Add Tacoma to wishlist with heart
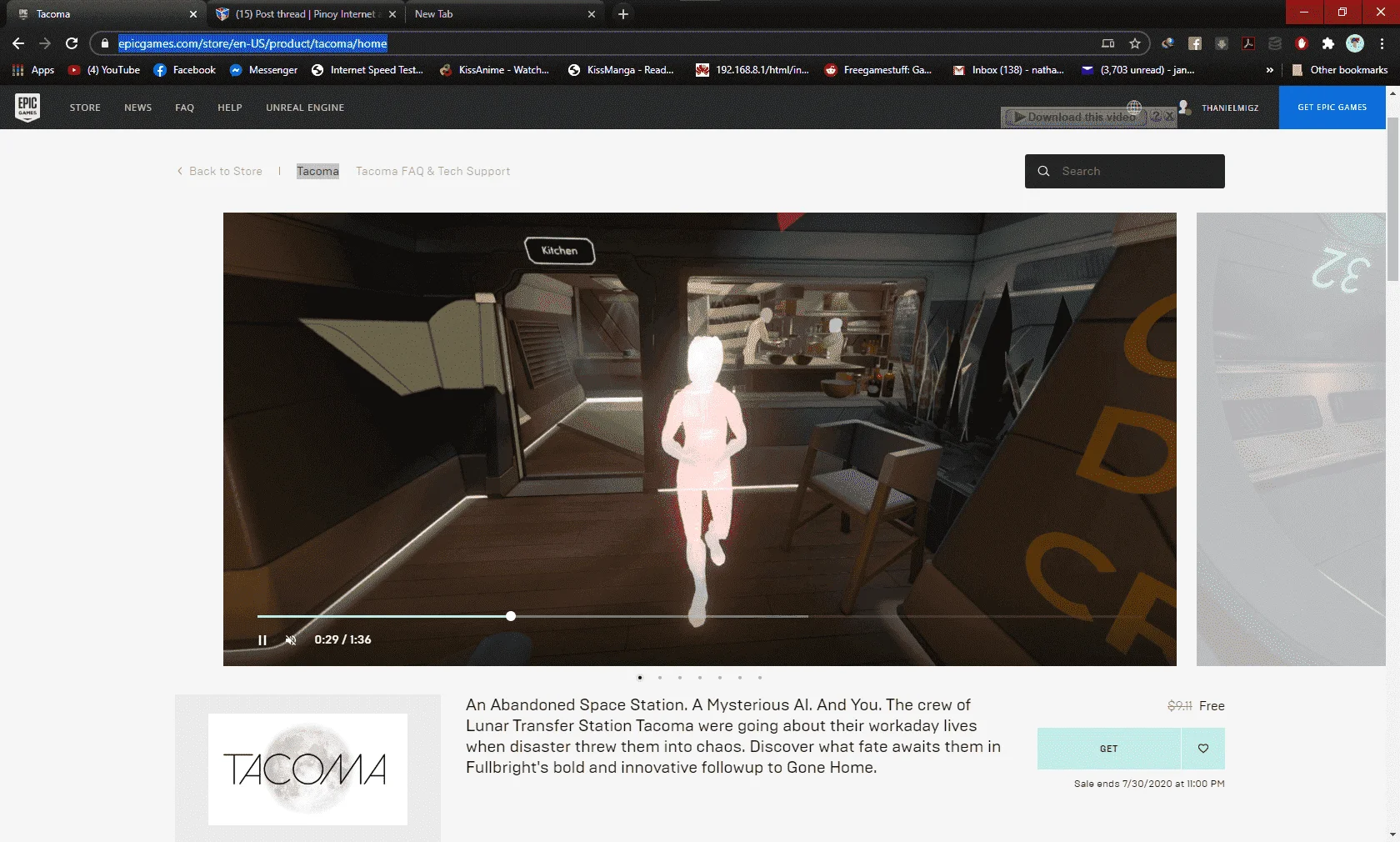 click(1203, 749)
